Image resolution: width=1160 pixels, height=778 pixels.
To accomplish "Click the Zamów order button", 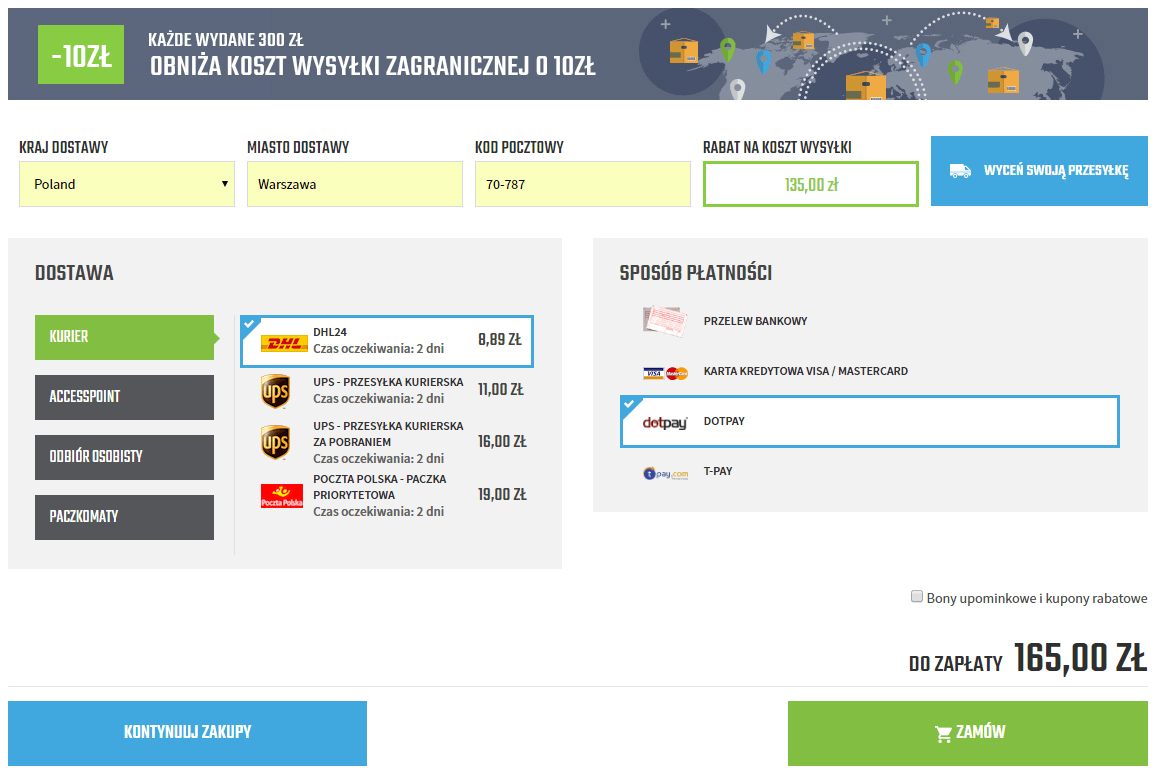I will (x=968, y=733).
